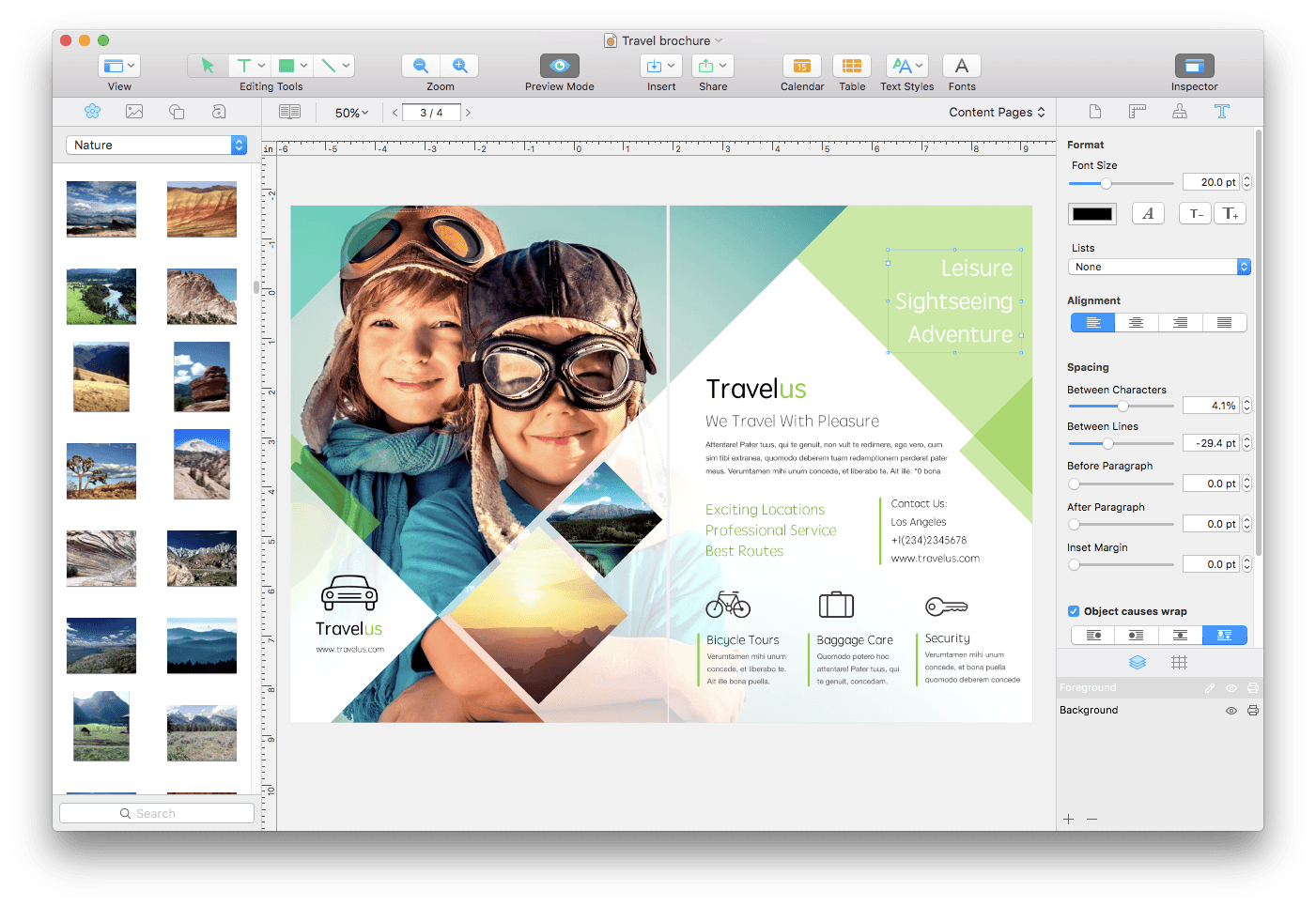
Task: Open the Nature collection dropdown
Action: 155,145
